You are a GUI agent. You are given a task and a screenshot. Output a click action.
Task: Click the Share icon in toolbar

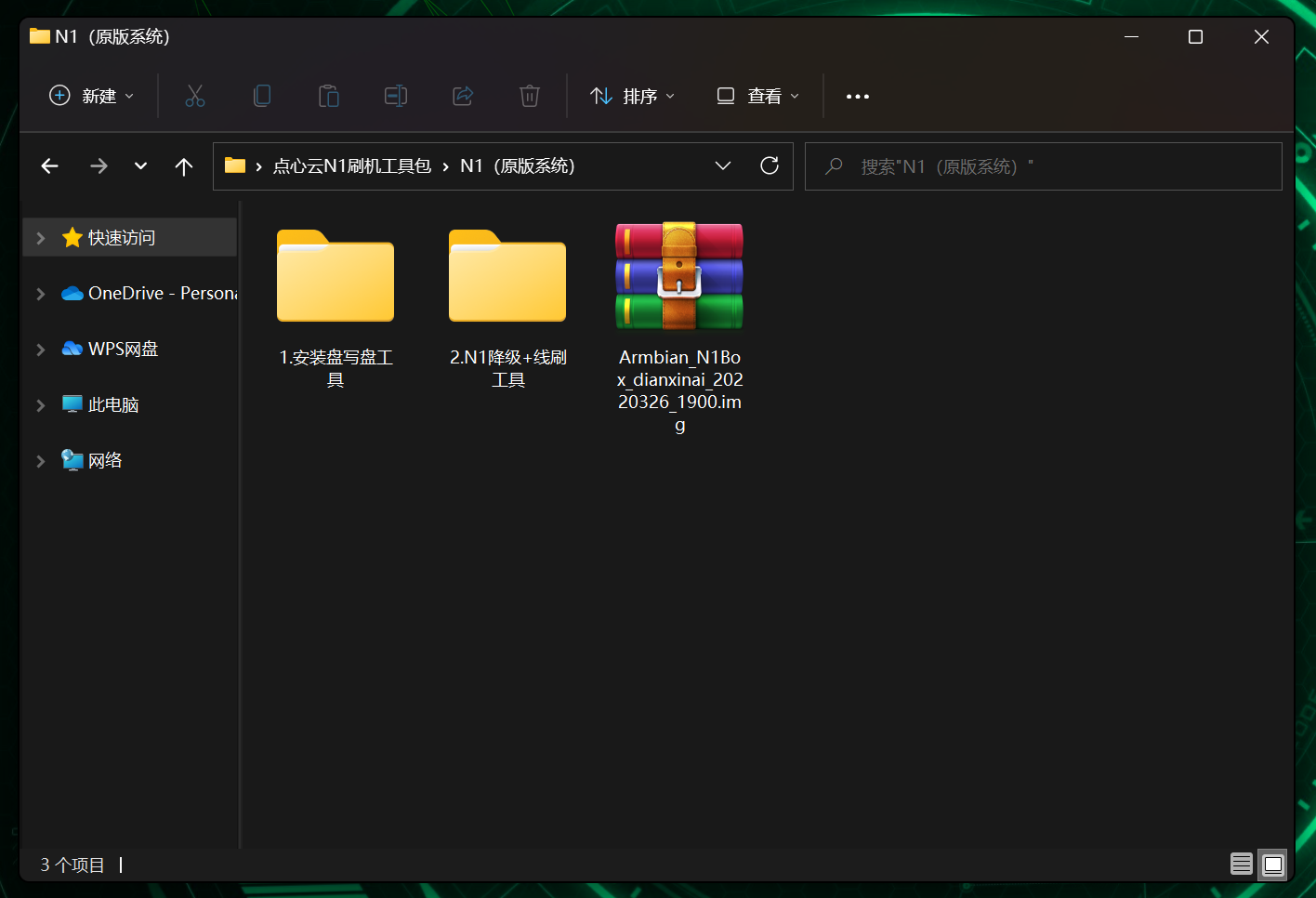pos(463,96)
